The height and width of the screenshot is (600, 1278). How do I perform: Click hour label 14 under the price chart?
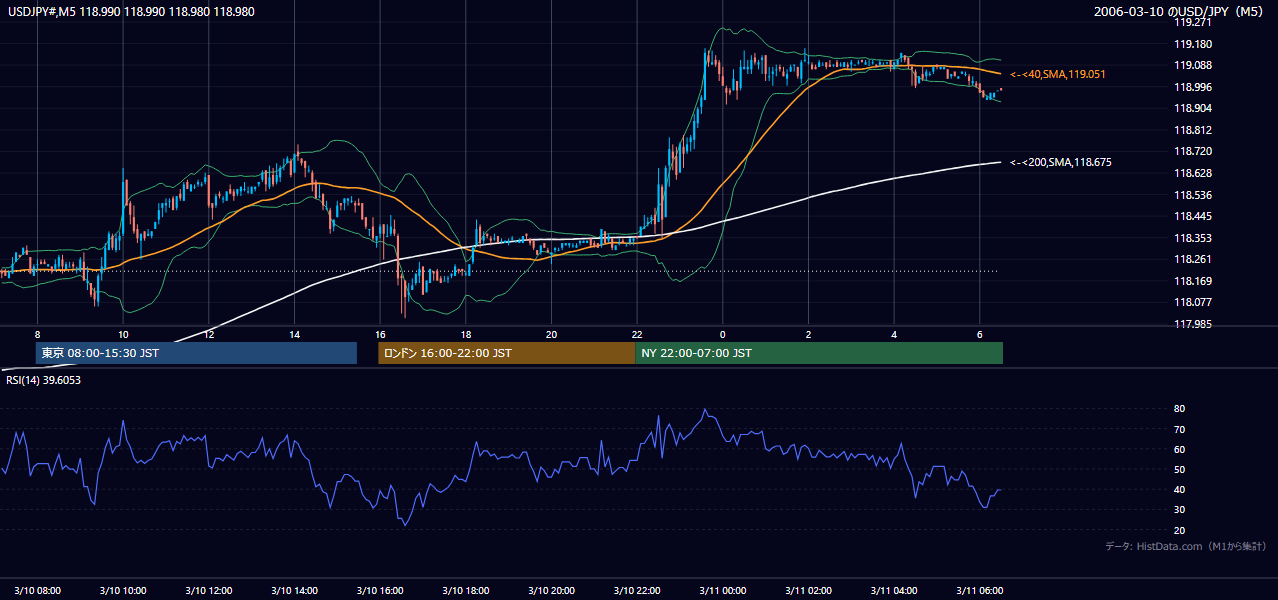click(294, 334)
